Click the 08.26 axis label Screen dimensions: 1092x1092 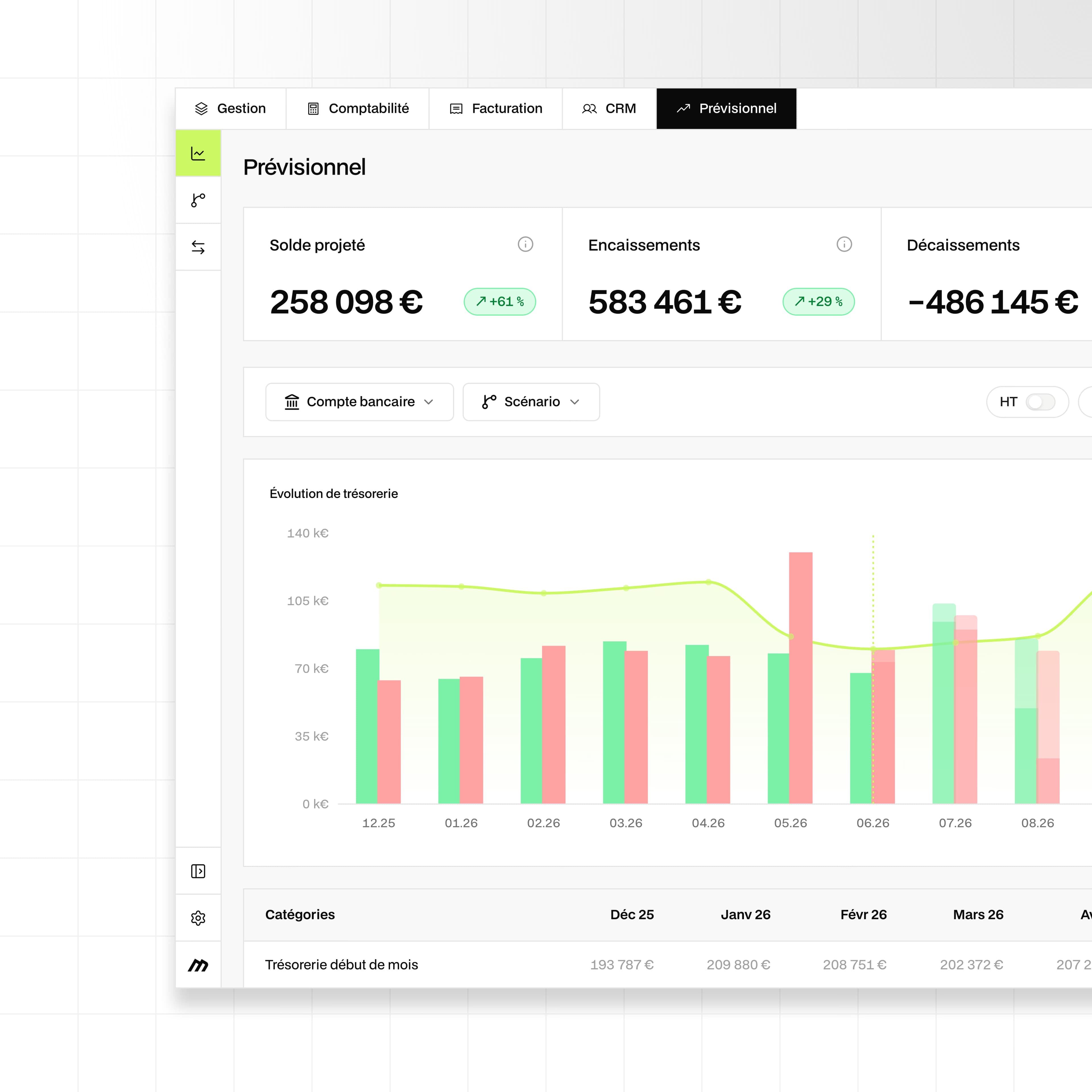coord(1038,823)
